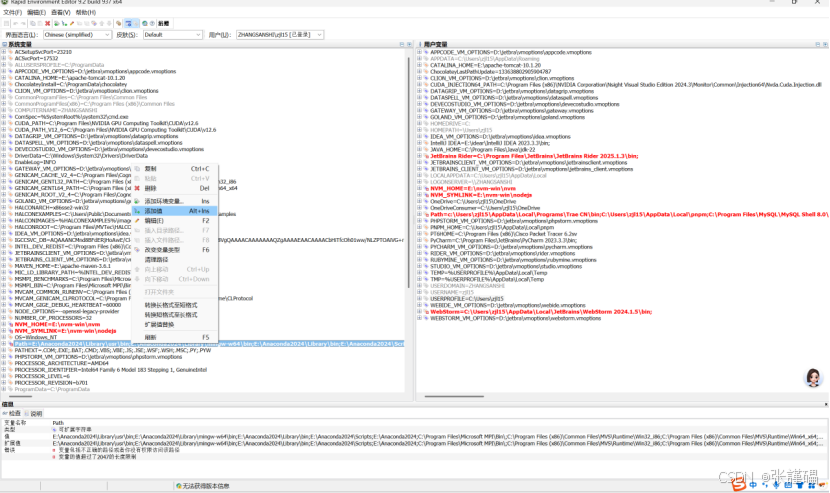The image size is (830, 493).
Task: Open the 皮肤 Default dropdown
Action: click(173, 34)
